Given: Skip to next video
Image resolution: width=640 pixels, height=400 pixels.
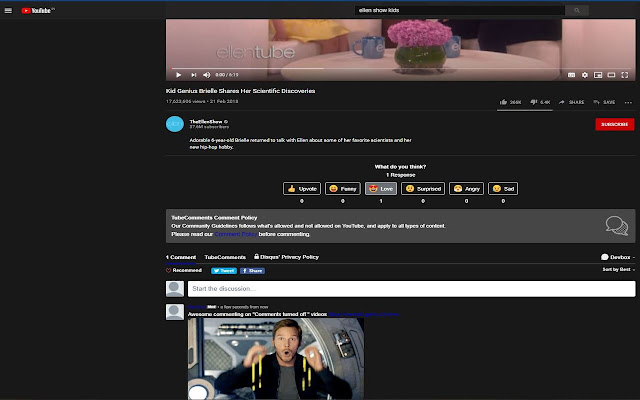Looking at the screenshot, I should tap(193, 75).
